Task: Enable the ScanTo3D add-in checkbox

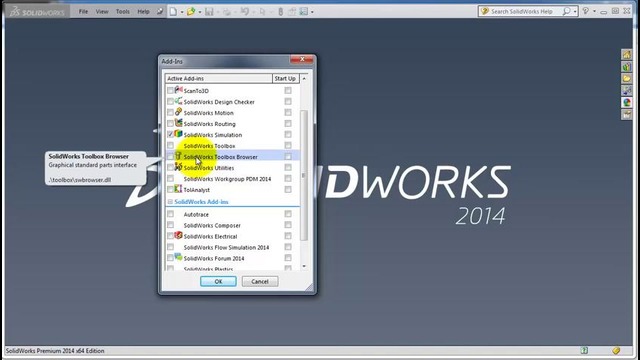Action: pyautogui.click(x=170, y=90)
